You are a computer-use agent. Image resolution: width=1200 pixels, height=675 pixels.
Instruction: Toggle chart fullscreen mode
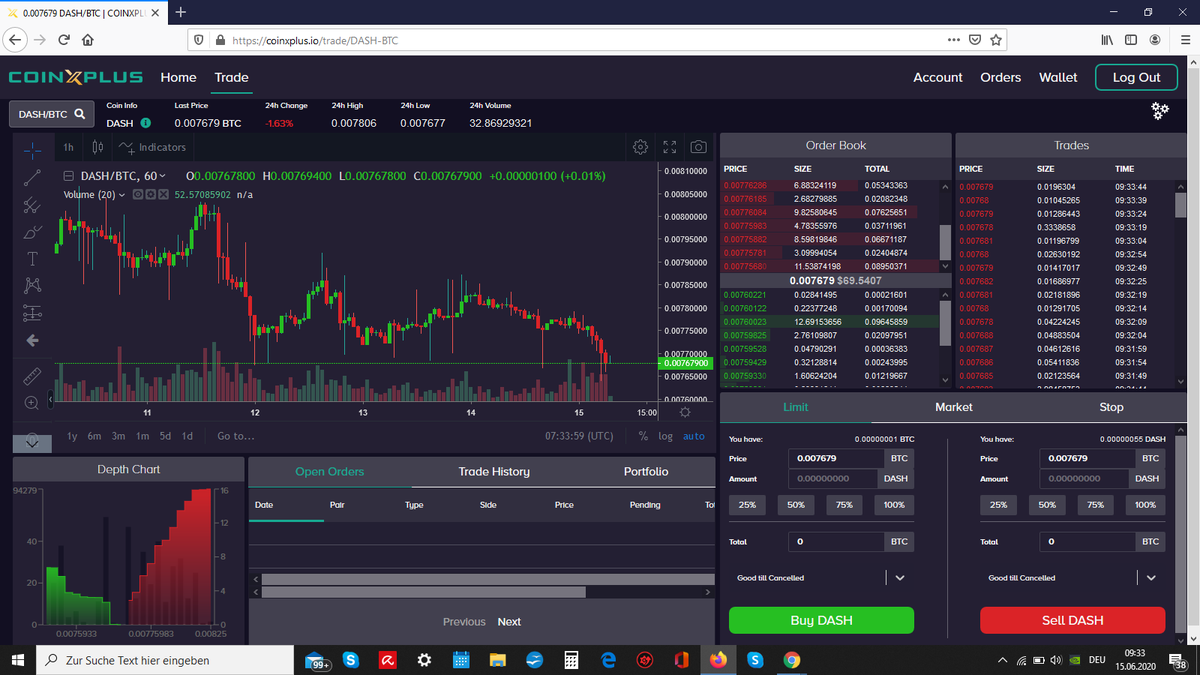670,147
